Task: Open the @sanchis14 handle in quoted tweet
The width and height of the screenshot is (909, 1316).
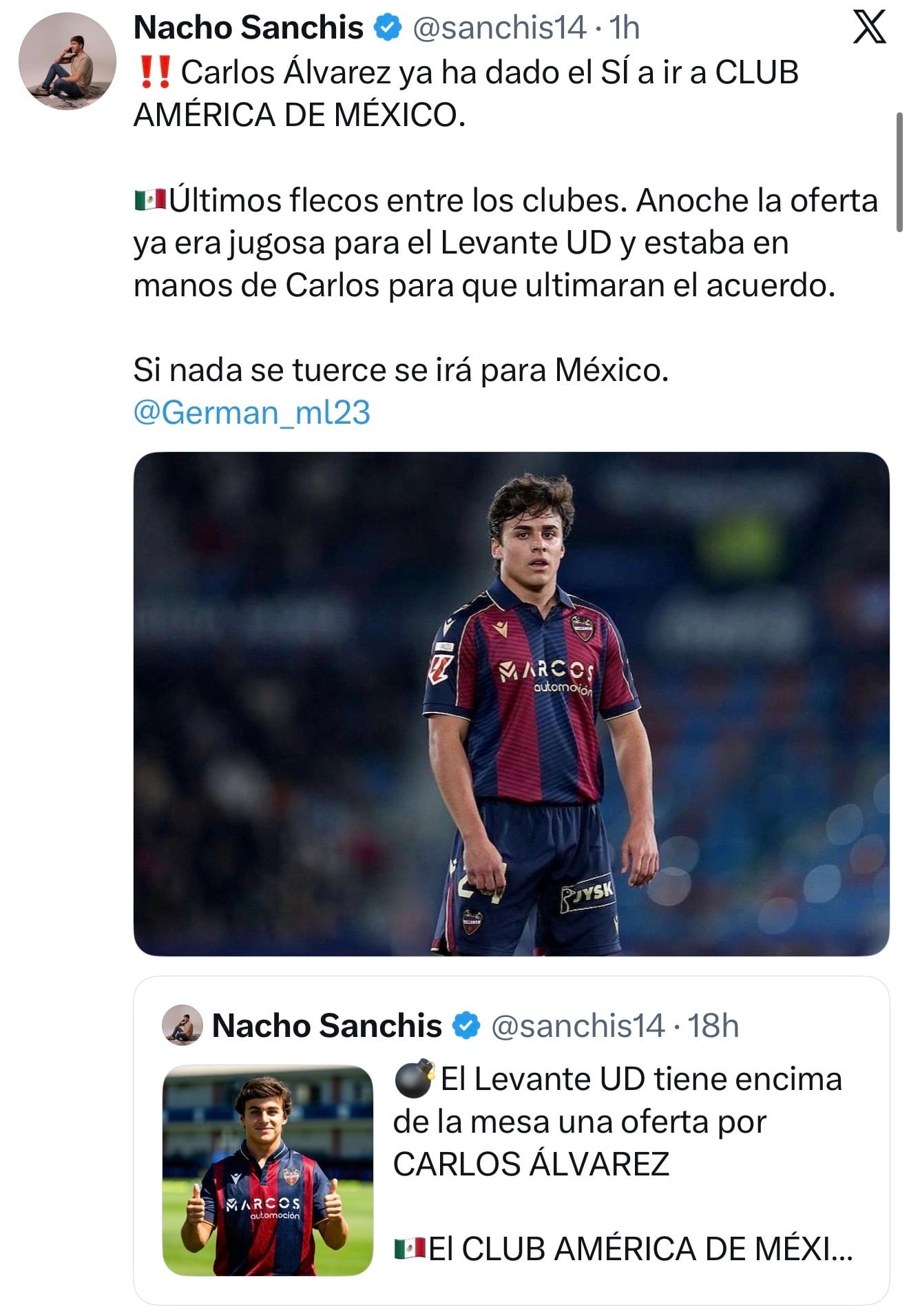Action: click(x=578, y=1026)
